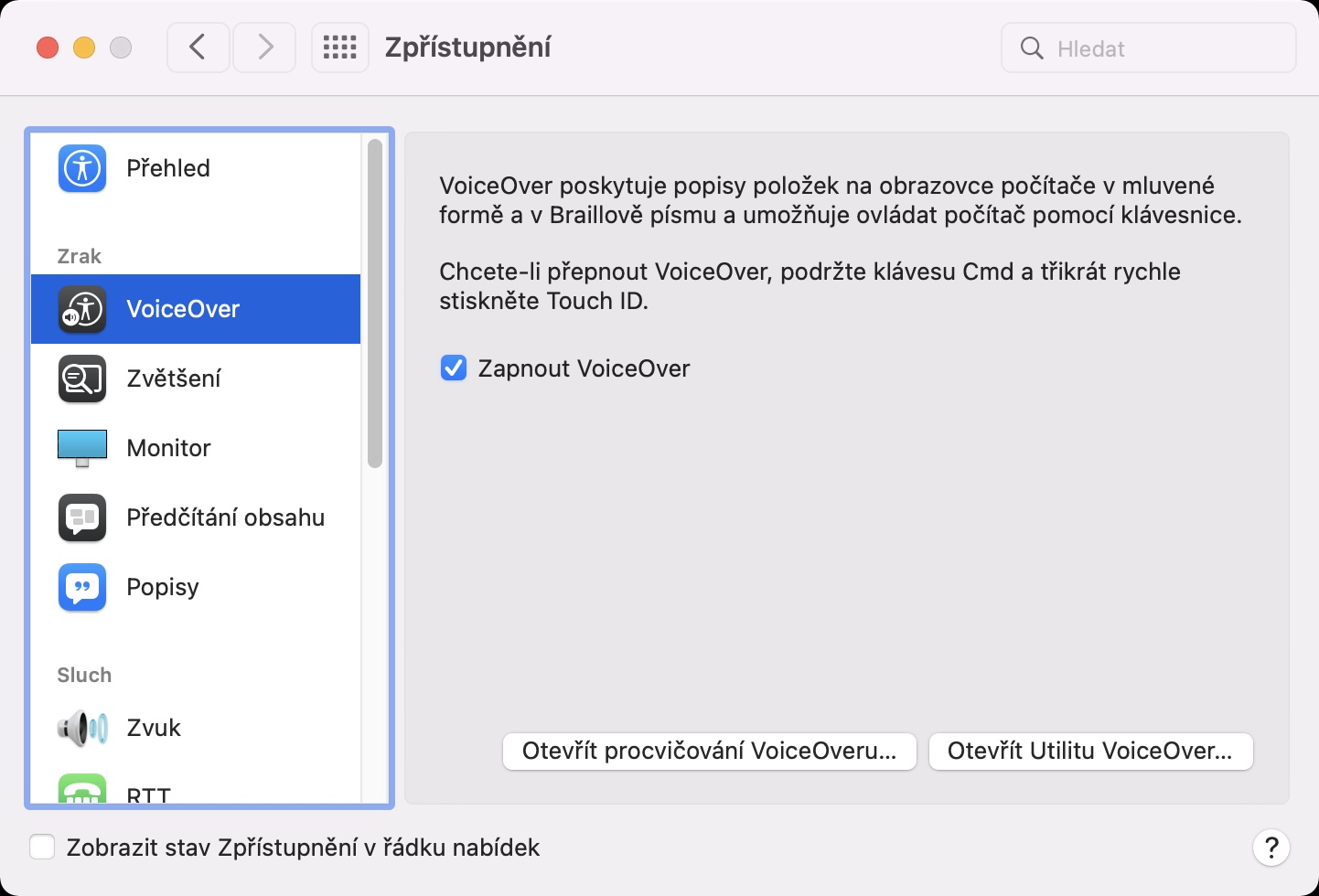Click Otevřít procvičování VoiceOveru button
Viewport: 1319px width, 896px height.
[709, 752]
